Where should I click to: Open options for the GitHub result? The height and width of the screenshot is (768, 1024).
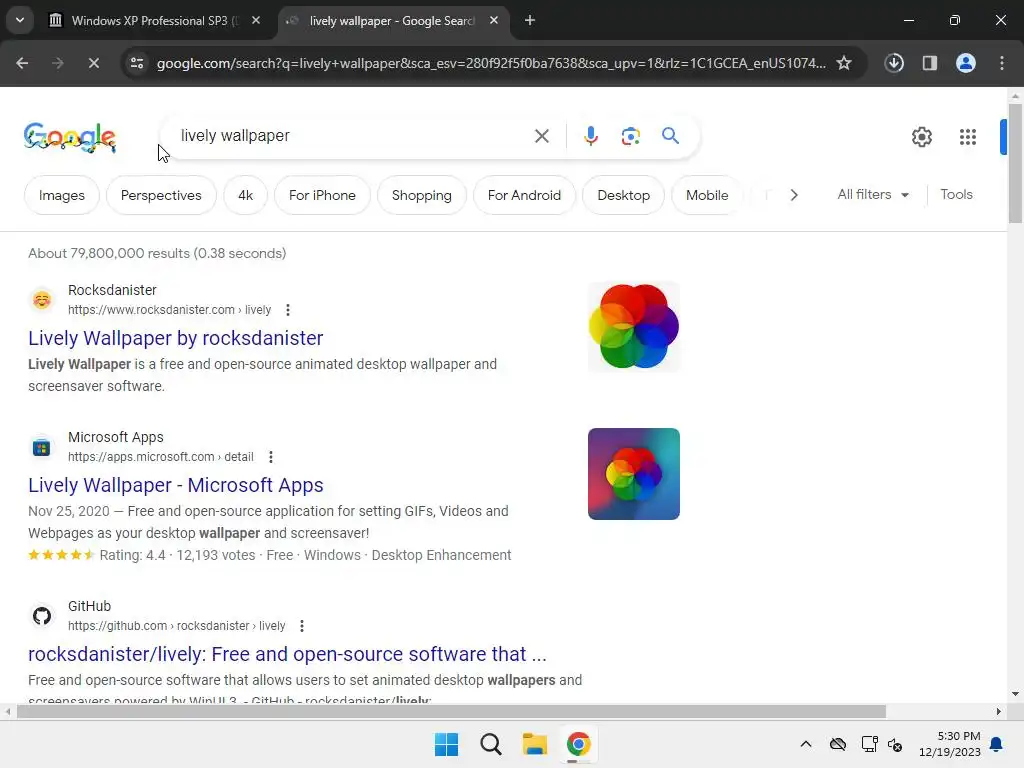[302, 626]
